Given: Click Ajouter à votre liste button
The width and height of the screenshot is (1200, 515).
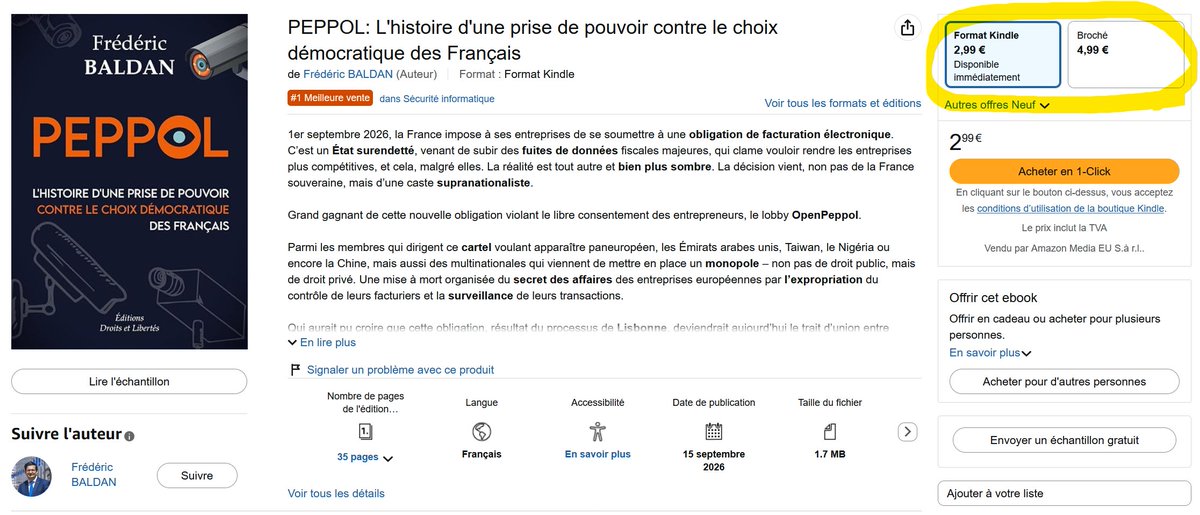Looking at the screenshot, I should 1064,493.
